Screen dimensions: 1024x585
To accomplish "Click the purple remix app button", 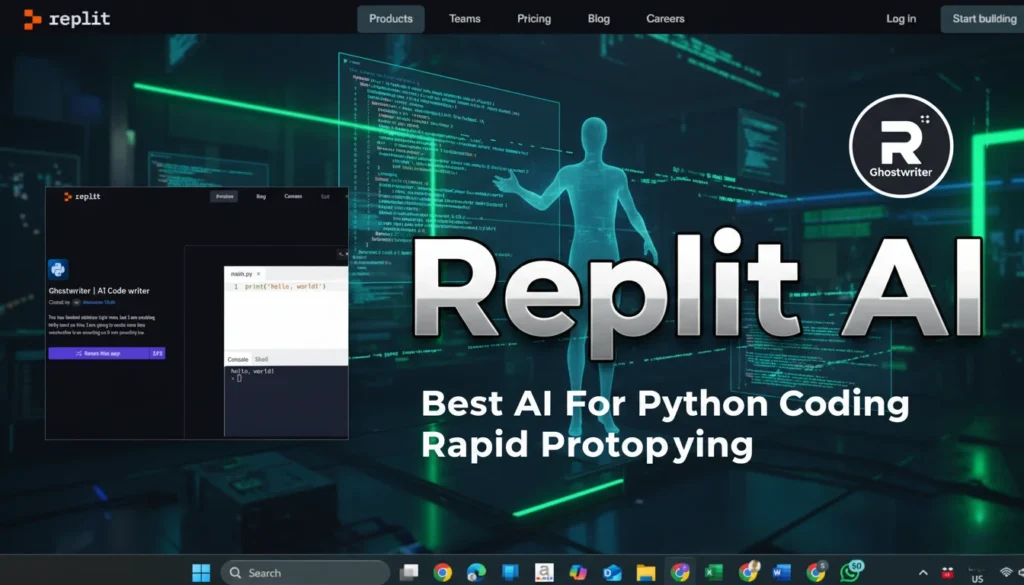I will point(98,353).
